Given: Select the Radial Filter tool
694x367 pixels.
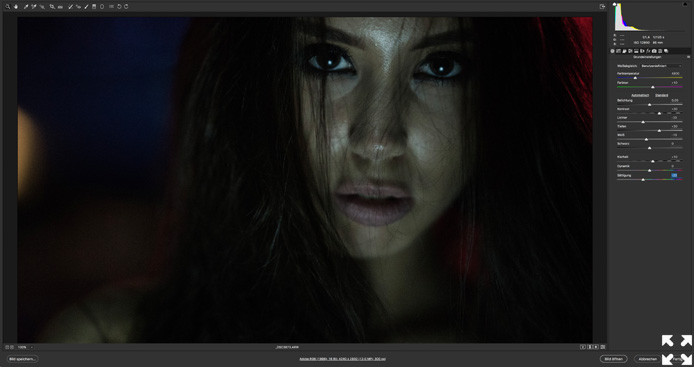Looking at the screenshot, I should coord(102,7).
